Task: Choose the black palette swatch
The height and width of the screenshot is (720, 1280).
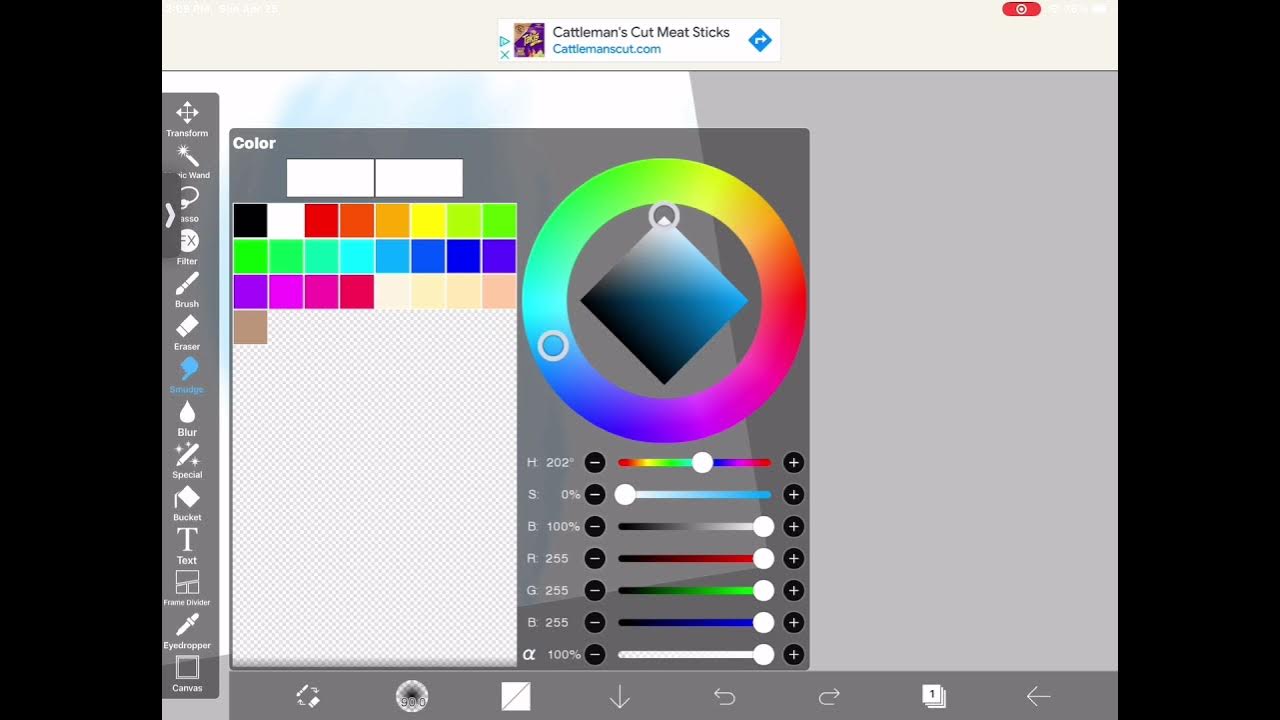Action: pos(250,220)
